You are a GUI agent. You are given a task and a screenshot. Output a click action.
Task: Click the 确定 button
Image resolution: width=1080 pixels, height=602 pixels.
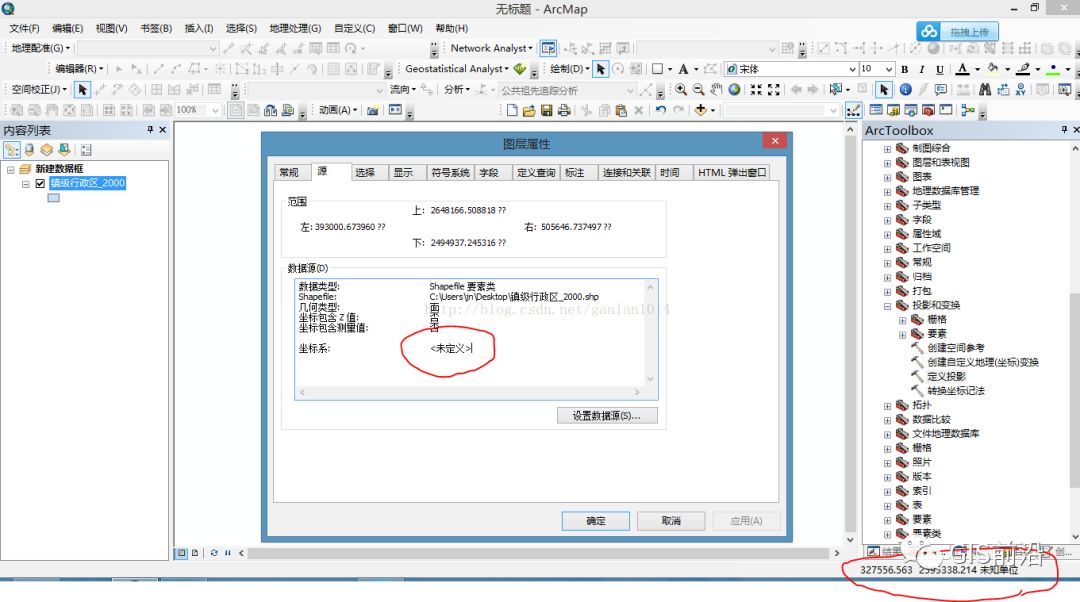click(596, 521)
